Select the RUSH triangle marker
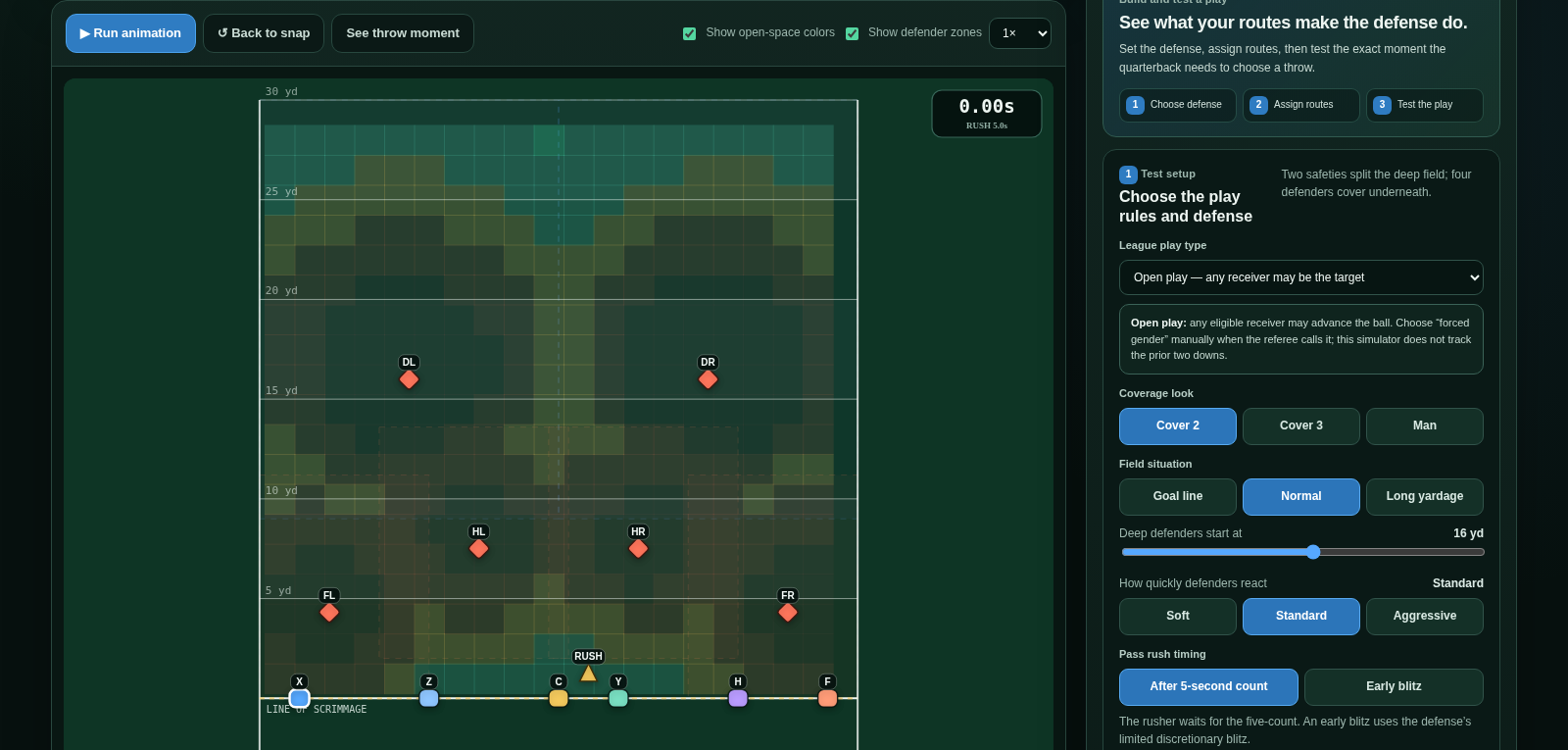Screen dimensions: 1568x750 [x=588, y=674]
